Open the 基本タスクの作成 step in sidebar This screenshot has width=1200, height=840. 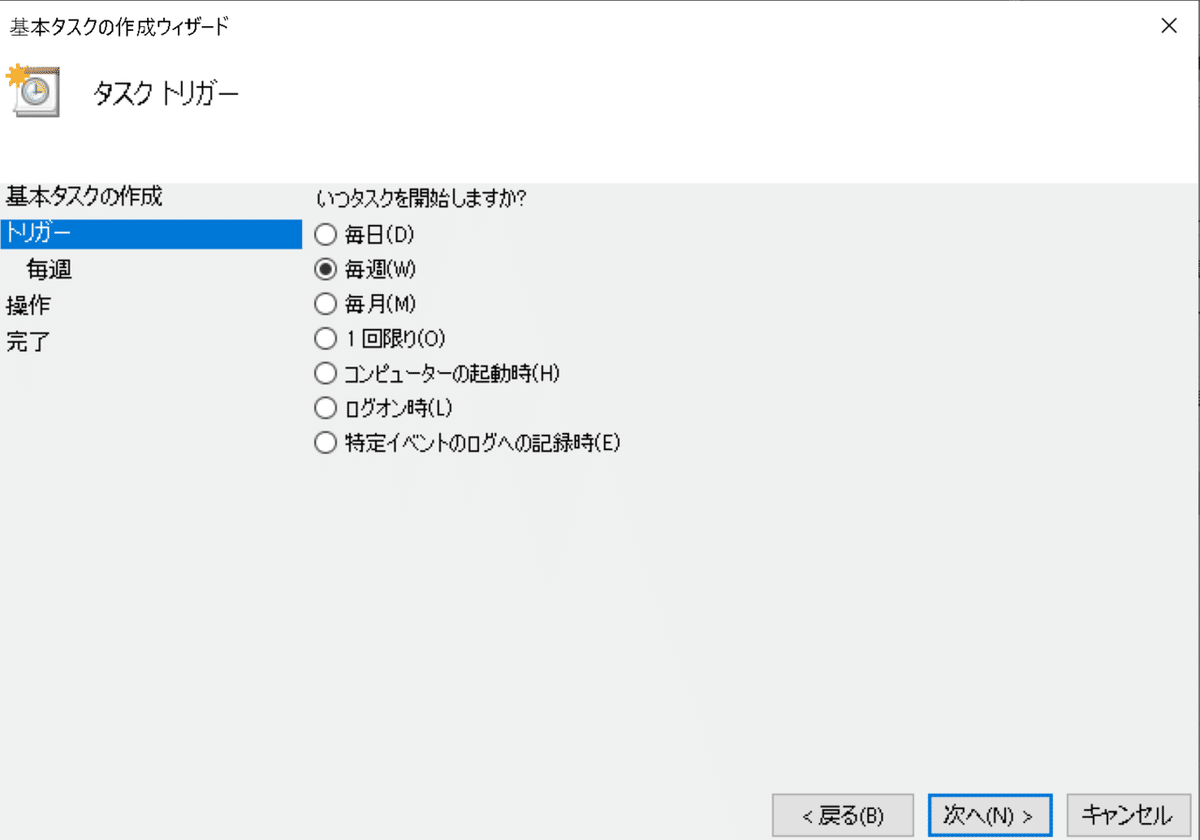[84, 196]
